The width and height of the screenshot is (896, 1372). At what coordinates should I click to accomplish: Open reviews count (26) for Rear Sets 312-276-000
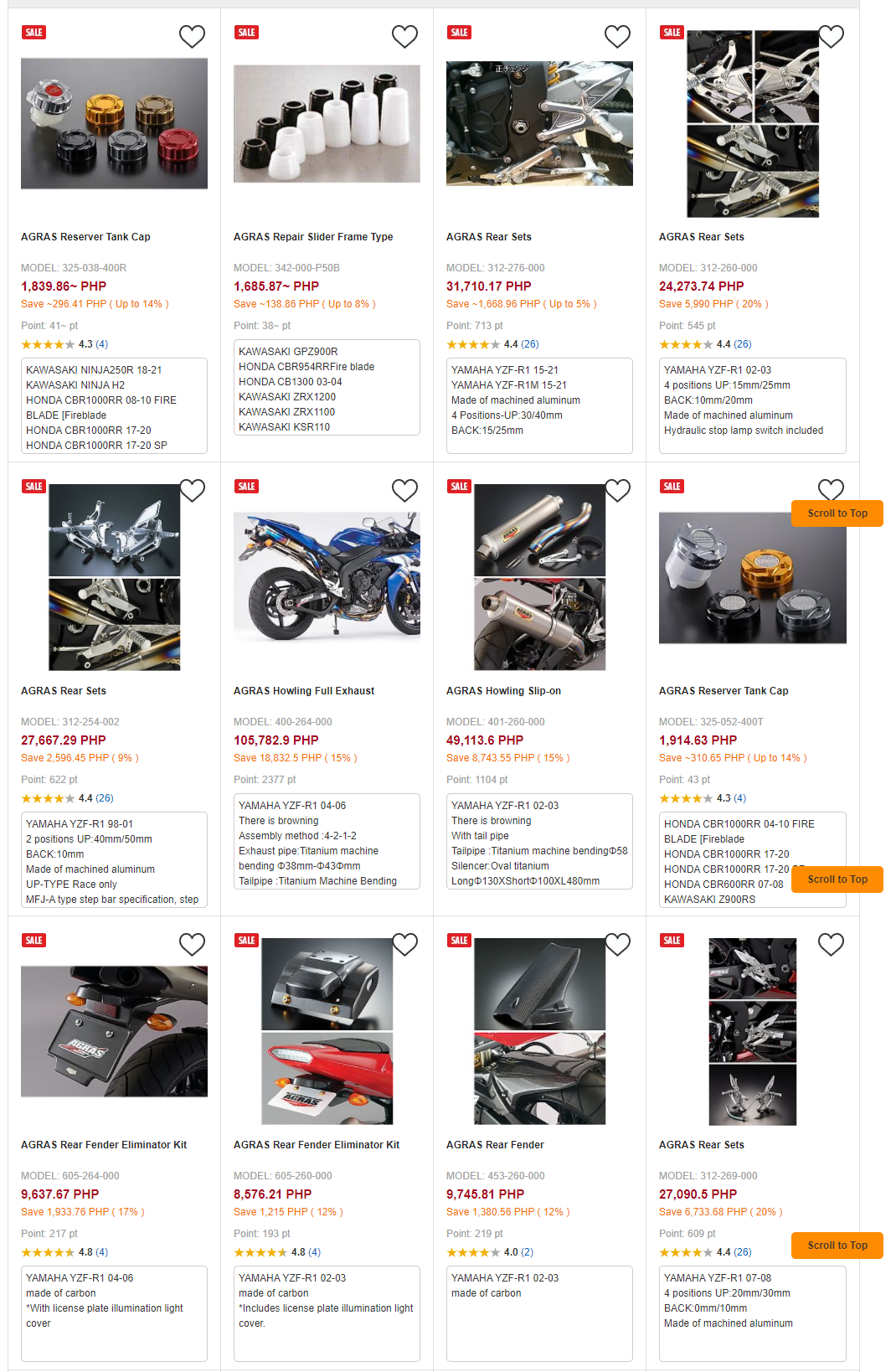[x=530, y=344]
